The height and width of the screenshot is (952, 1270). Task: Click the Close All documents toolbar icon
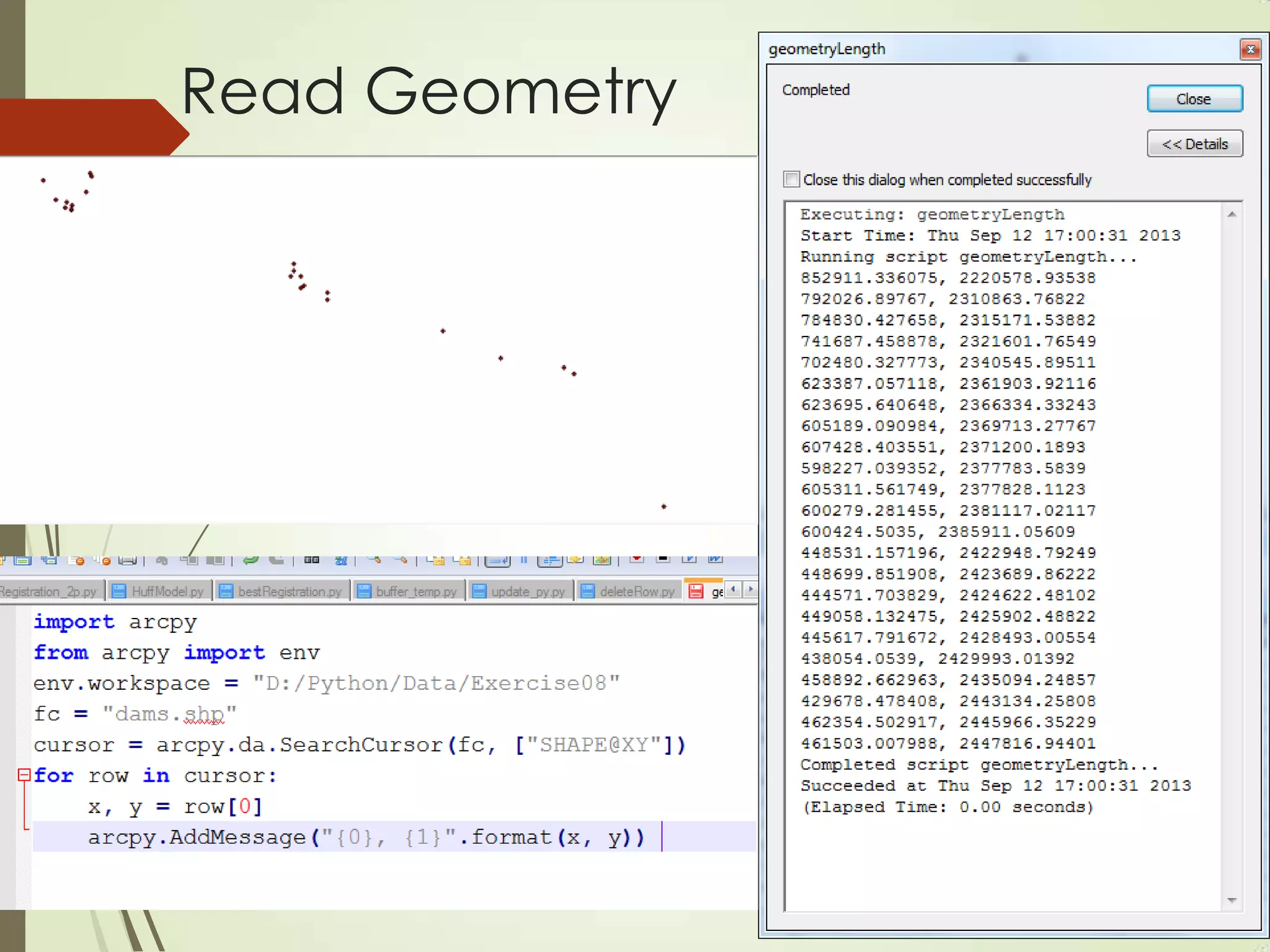click(x=102, y=560)
